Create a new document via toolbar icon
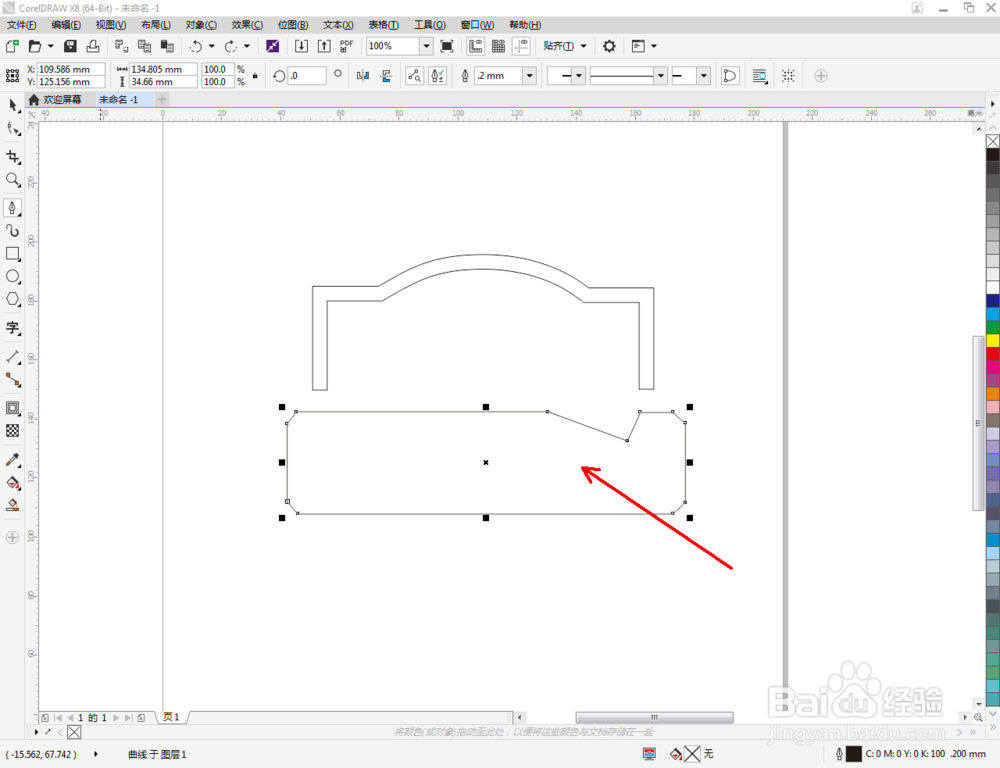This screenshot has height=768, width=1000. (12, 46)
